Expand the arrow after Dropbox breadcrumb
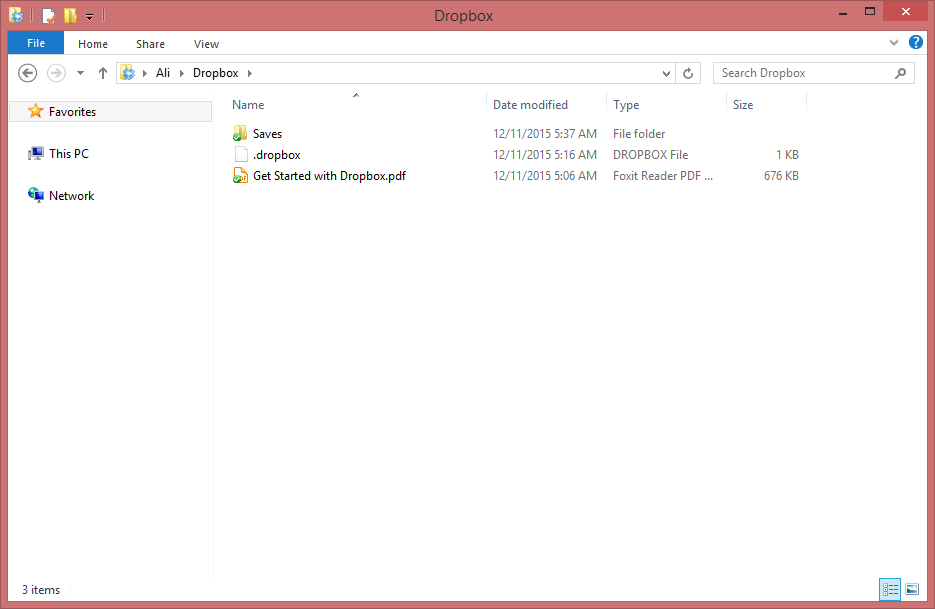The width and height of the screenshot is (935, 609). tap(250, 73)
